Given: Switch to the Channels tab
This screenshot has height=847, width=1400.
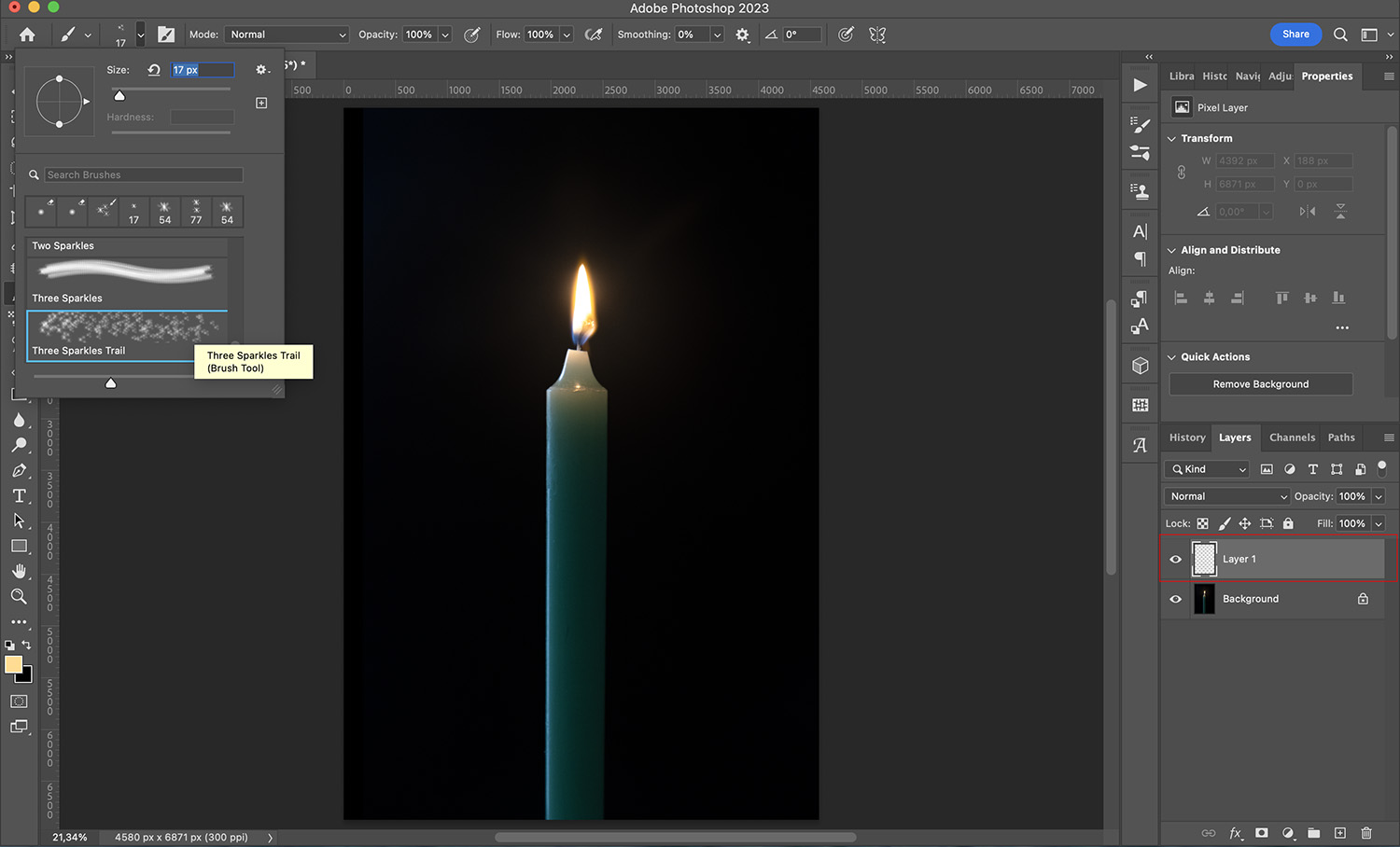Looking at the screenshot, I should (1292, 437).
